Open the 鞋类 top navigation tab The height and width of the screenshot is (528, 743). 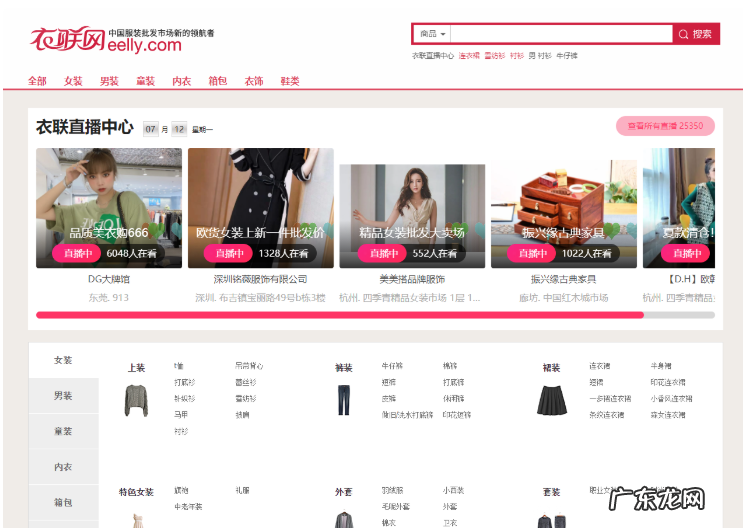click(x=290, y=81)
